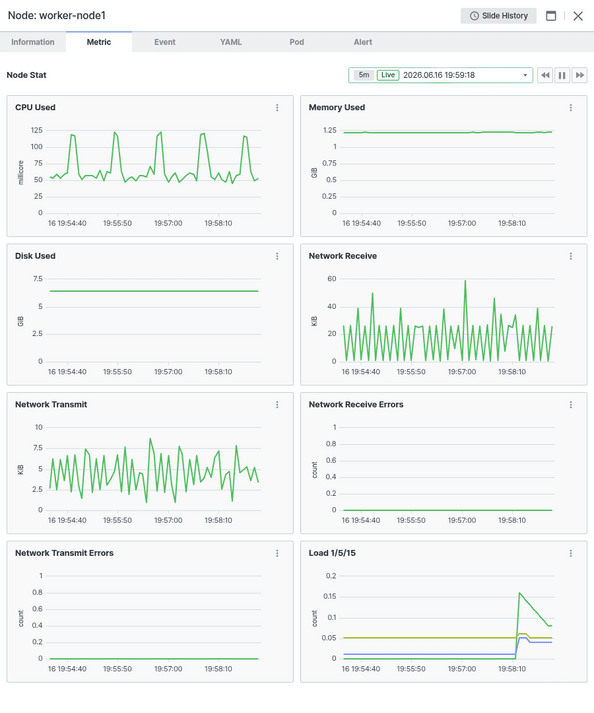
Task: Step backward in time with rewind button
Action: (x=545, y=75)
